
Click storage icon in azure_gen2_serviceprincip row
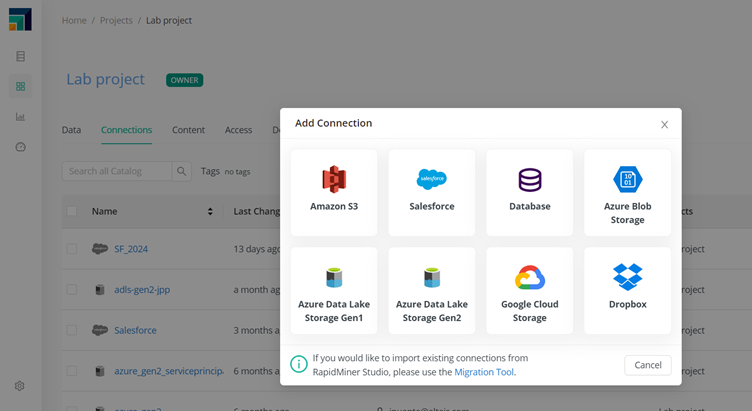tap(100, 371)
